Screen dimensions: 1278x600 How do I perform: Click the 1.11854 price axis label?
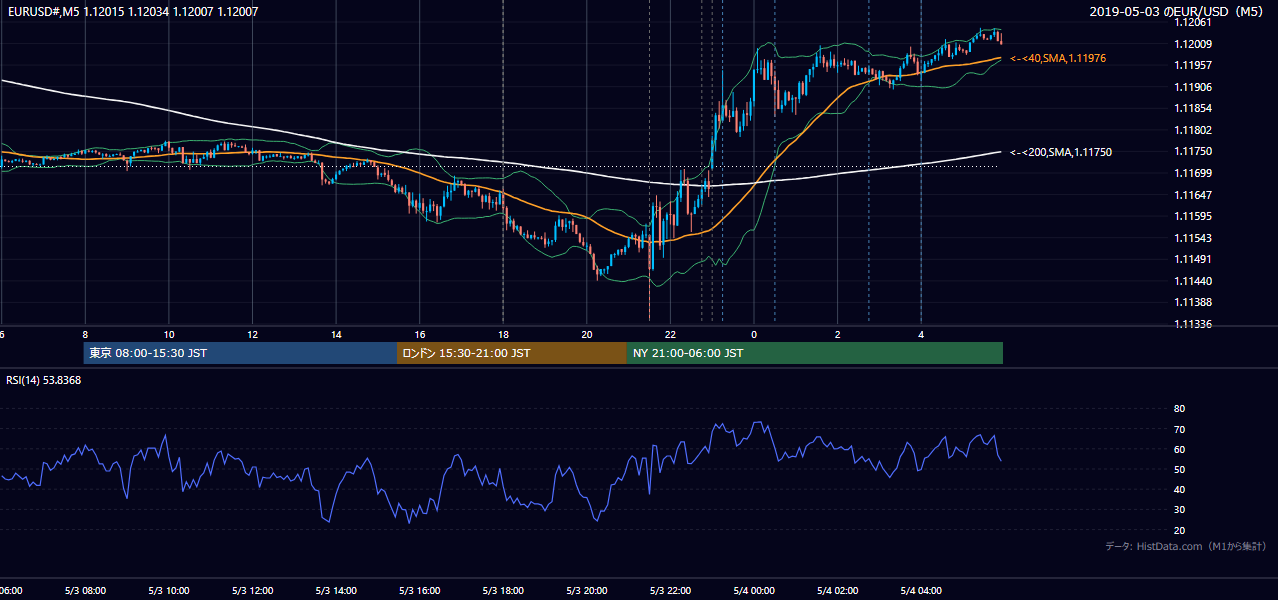pos(1193,108)
